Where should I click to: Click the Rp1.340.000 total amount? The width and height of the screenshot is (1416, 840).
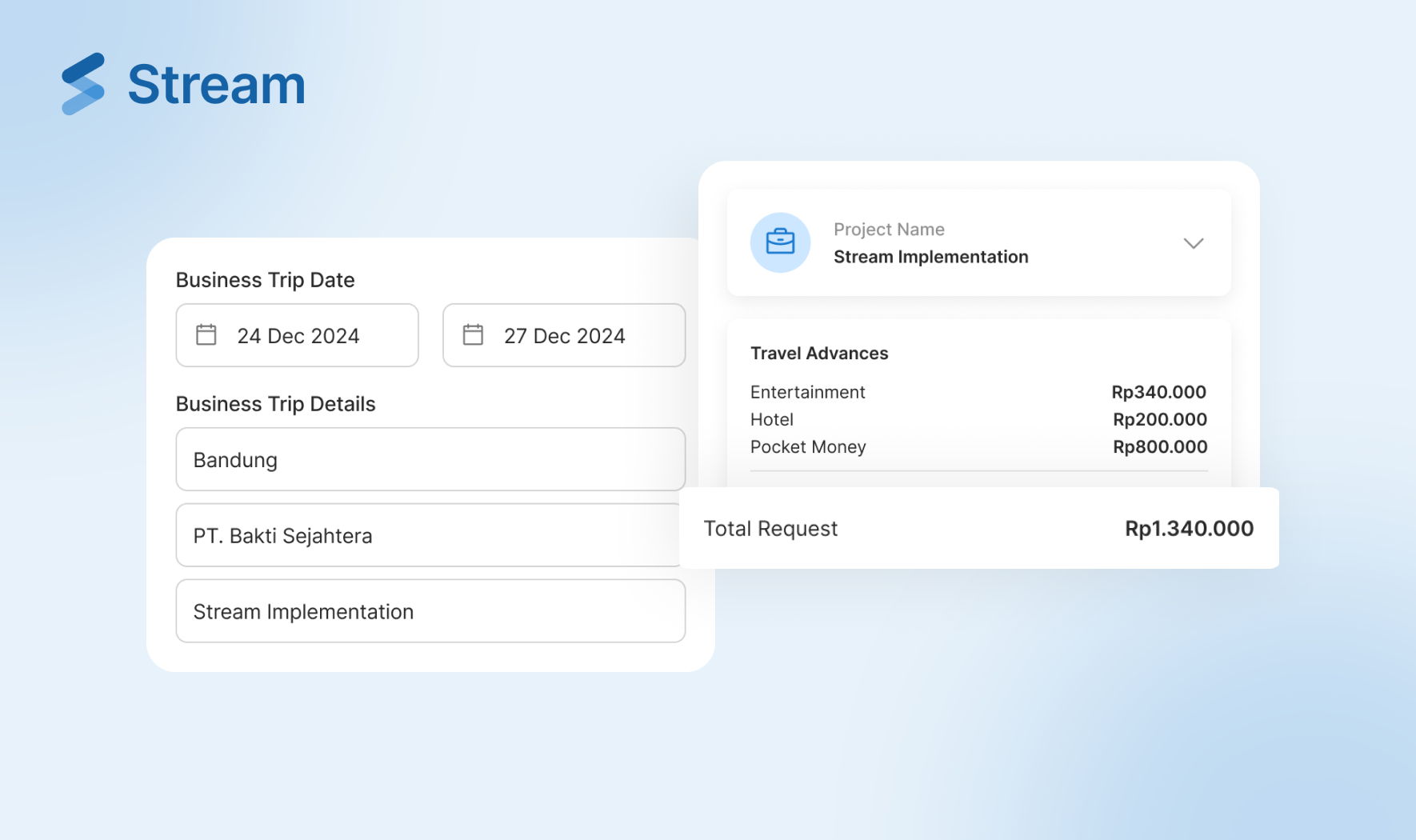tap(1189, 529)
